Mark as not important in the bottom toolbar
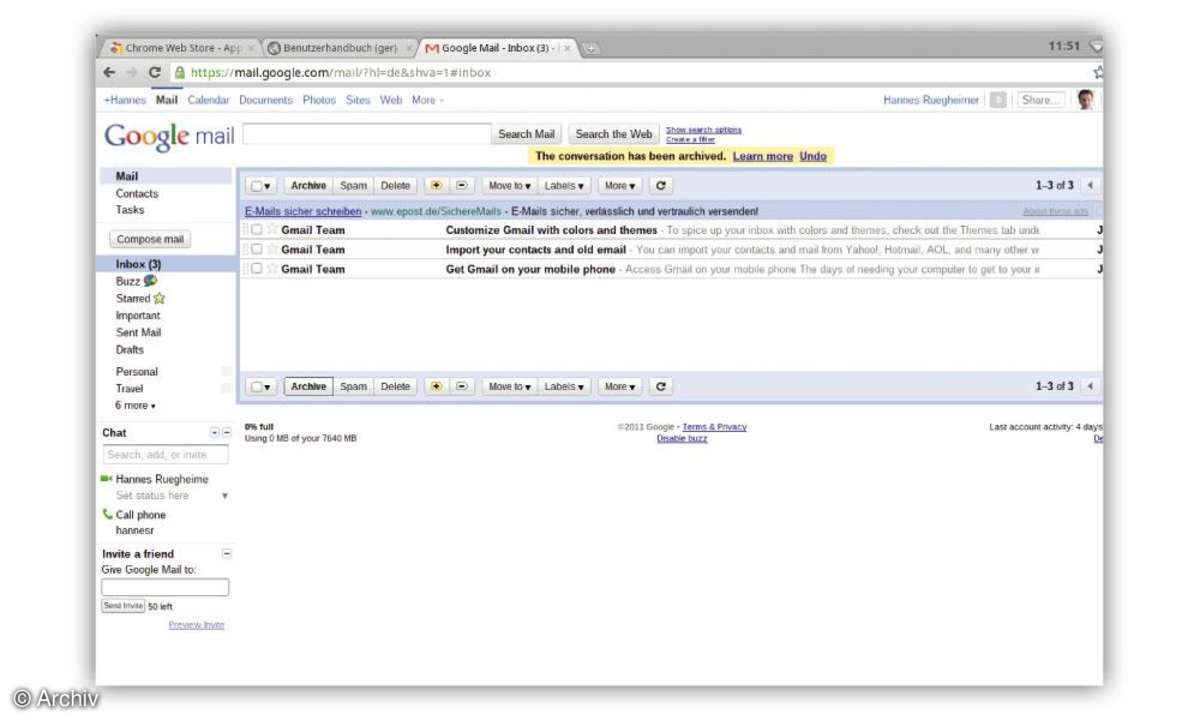This screenshot has height=720, width=1200. click(461, 387)
